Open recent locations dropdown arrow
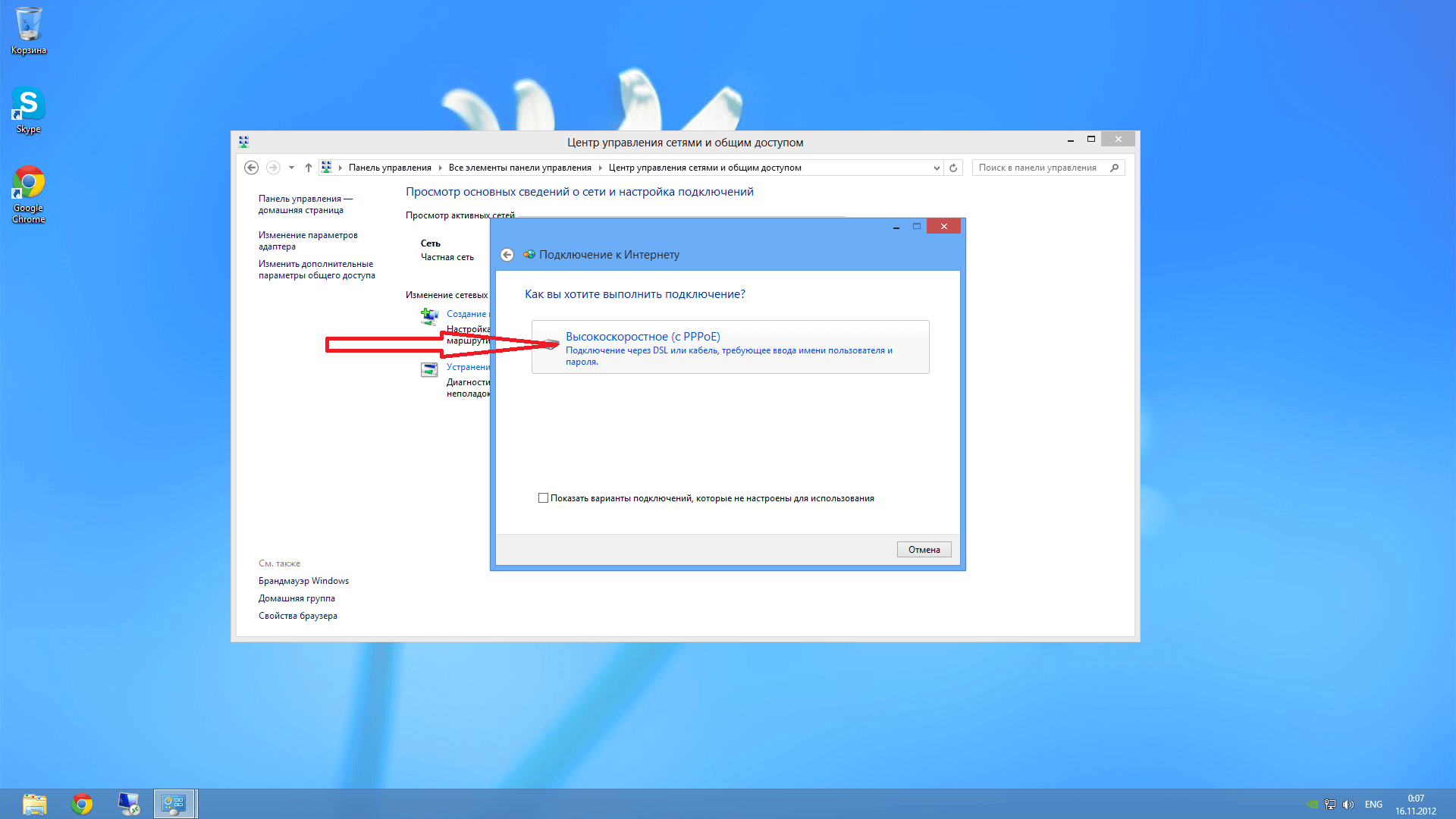The height and width of the screenshot is (819, 1456). coord(291,168)
